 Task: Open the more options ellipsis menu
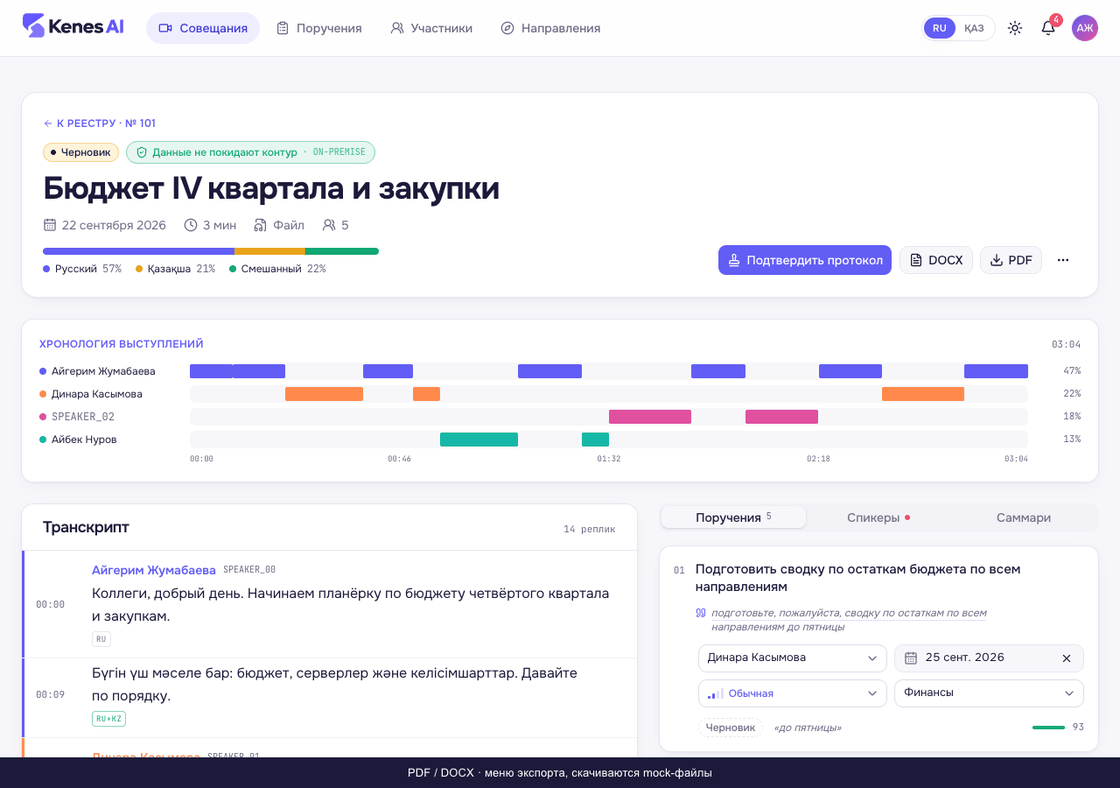(x=1063, y=260)
